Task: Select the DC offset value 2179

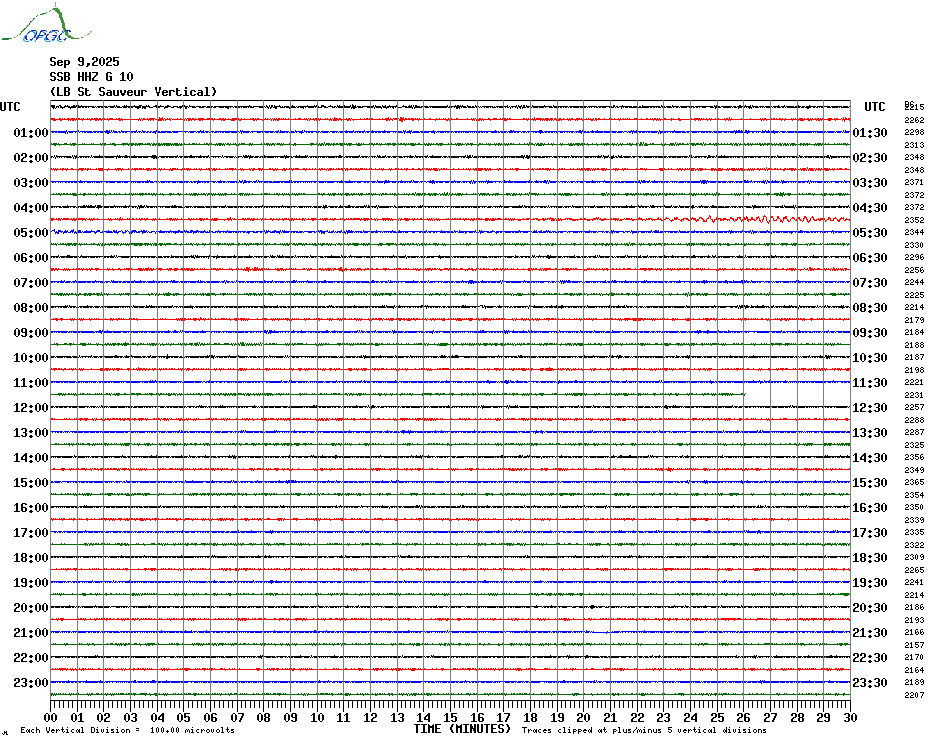Action: [914, 320]
